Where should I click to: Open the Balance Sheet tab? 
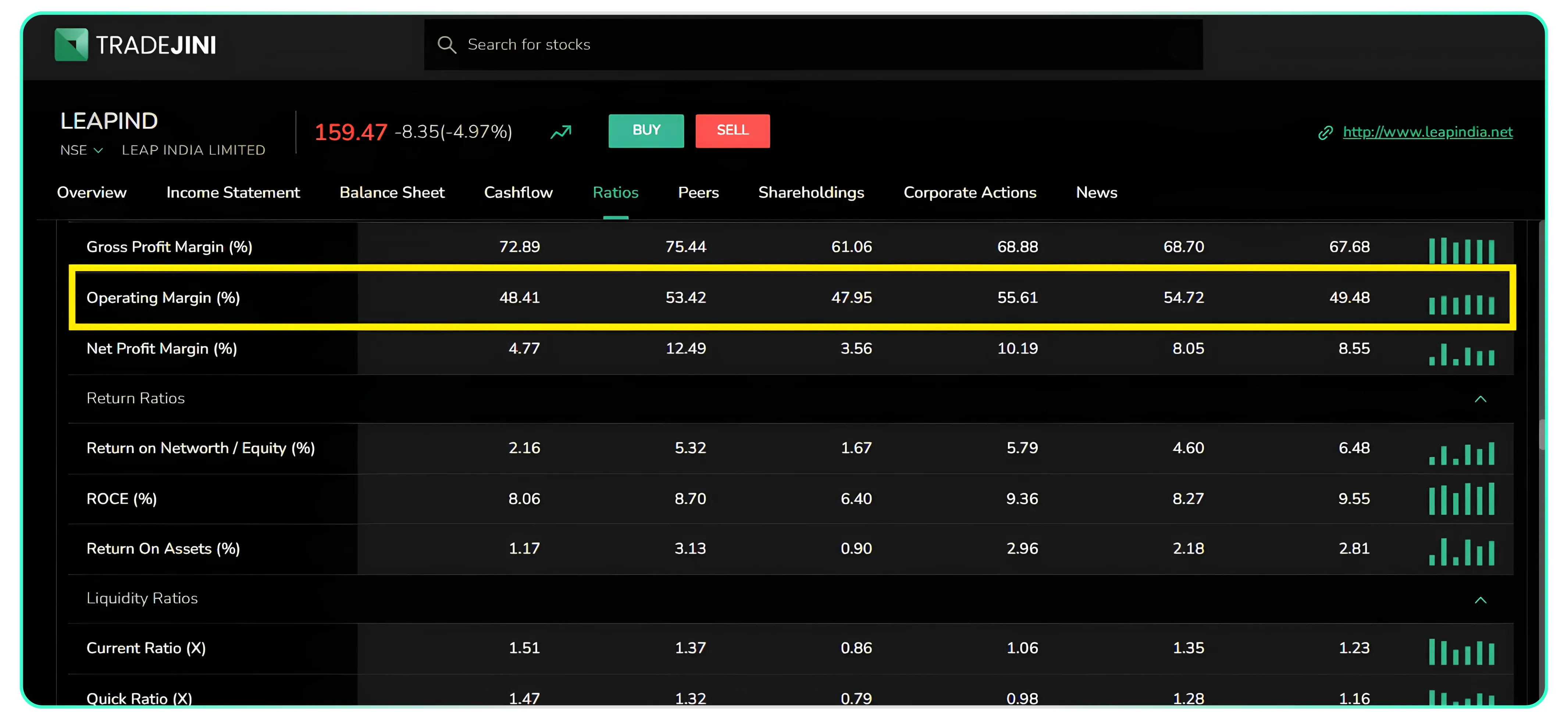click(x=392, y=192)
